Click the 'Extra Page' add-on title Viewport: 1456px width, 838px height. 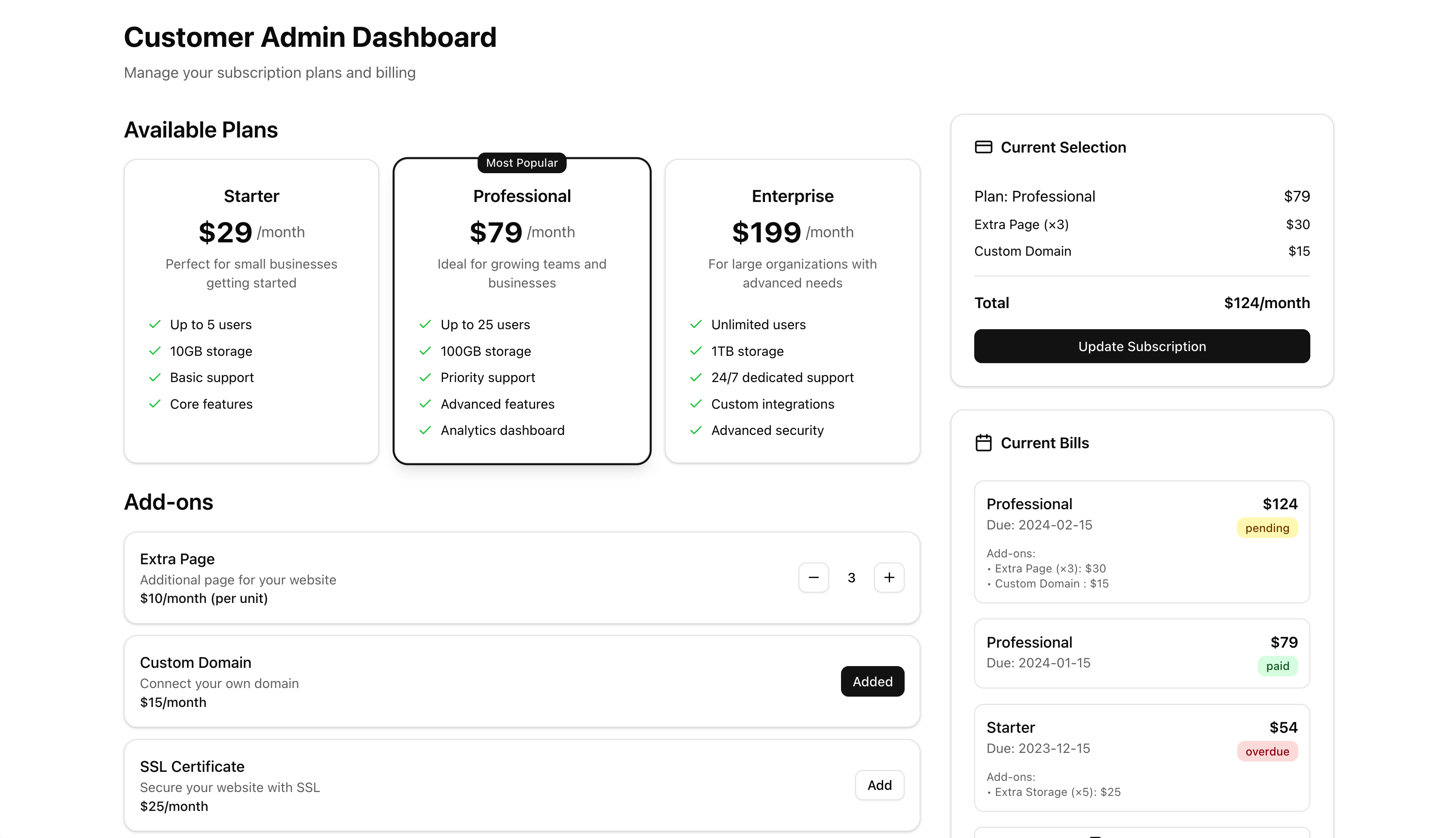point(177,559)
